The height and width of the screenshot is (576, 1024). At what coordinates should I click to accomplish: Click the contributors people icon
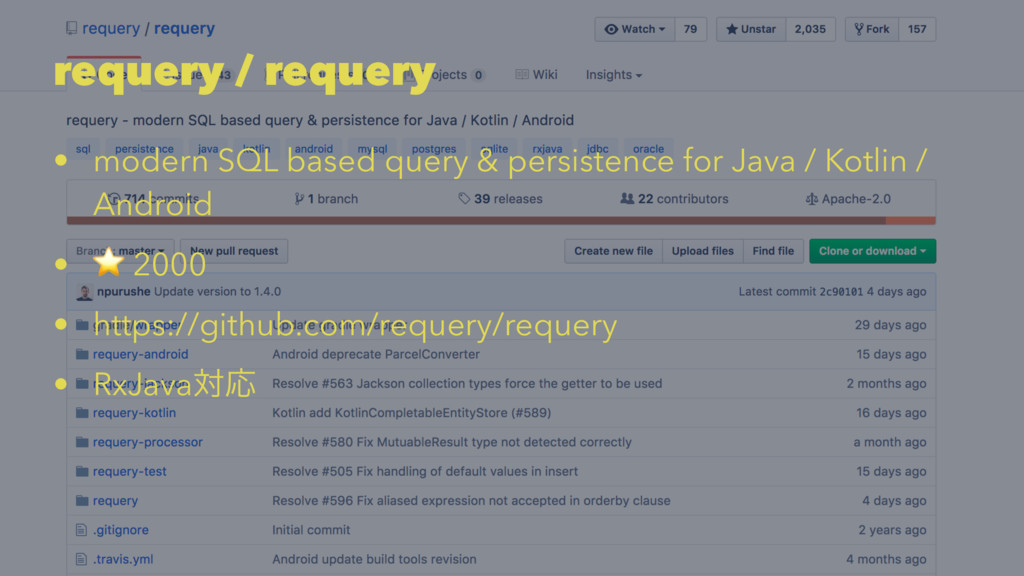click(627, 199)
